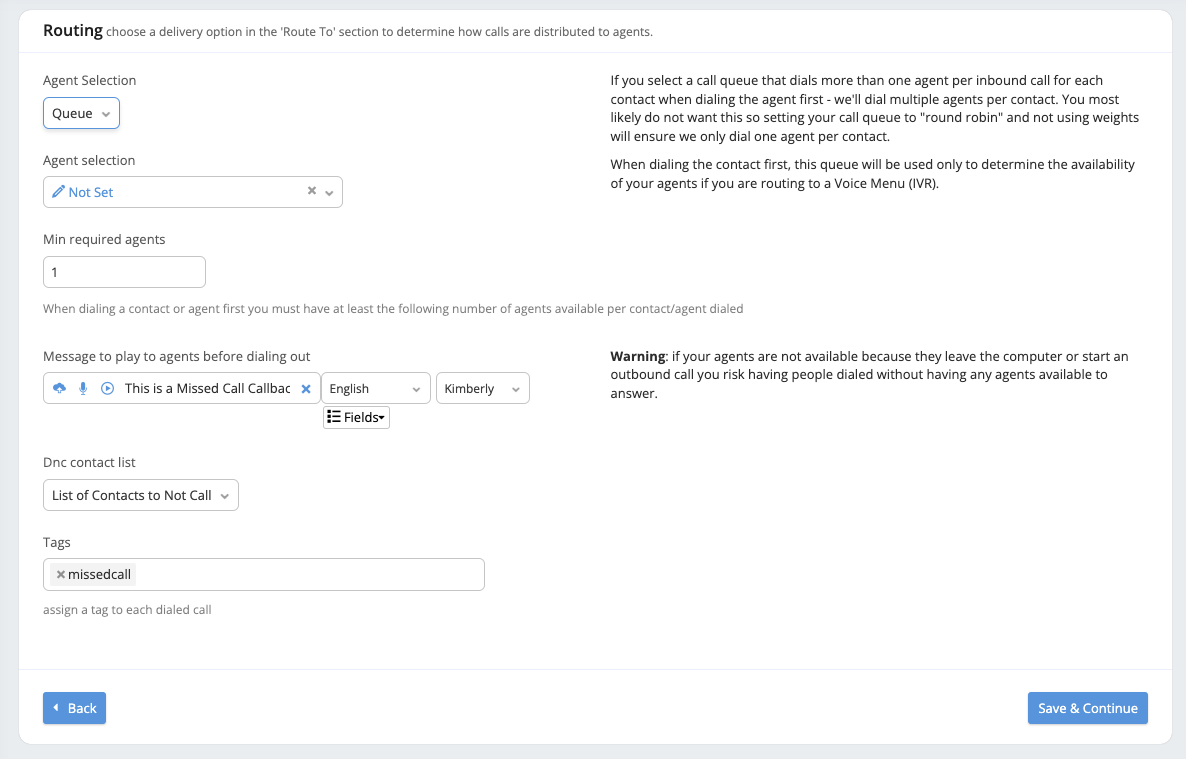1186x759 pixels.
Task: Click the 'Warning' text
Action: coord(638,356)
